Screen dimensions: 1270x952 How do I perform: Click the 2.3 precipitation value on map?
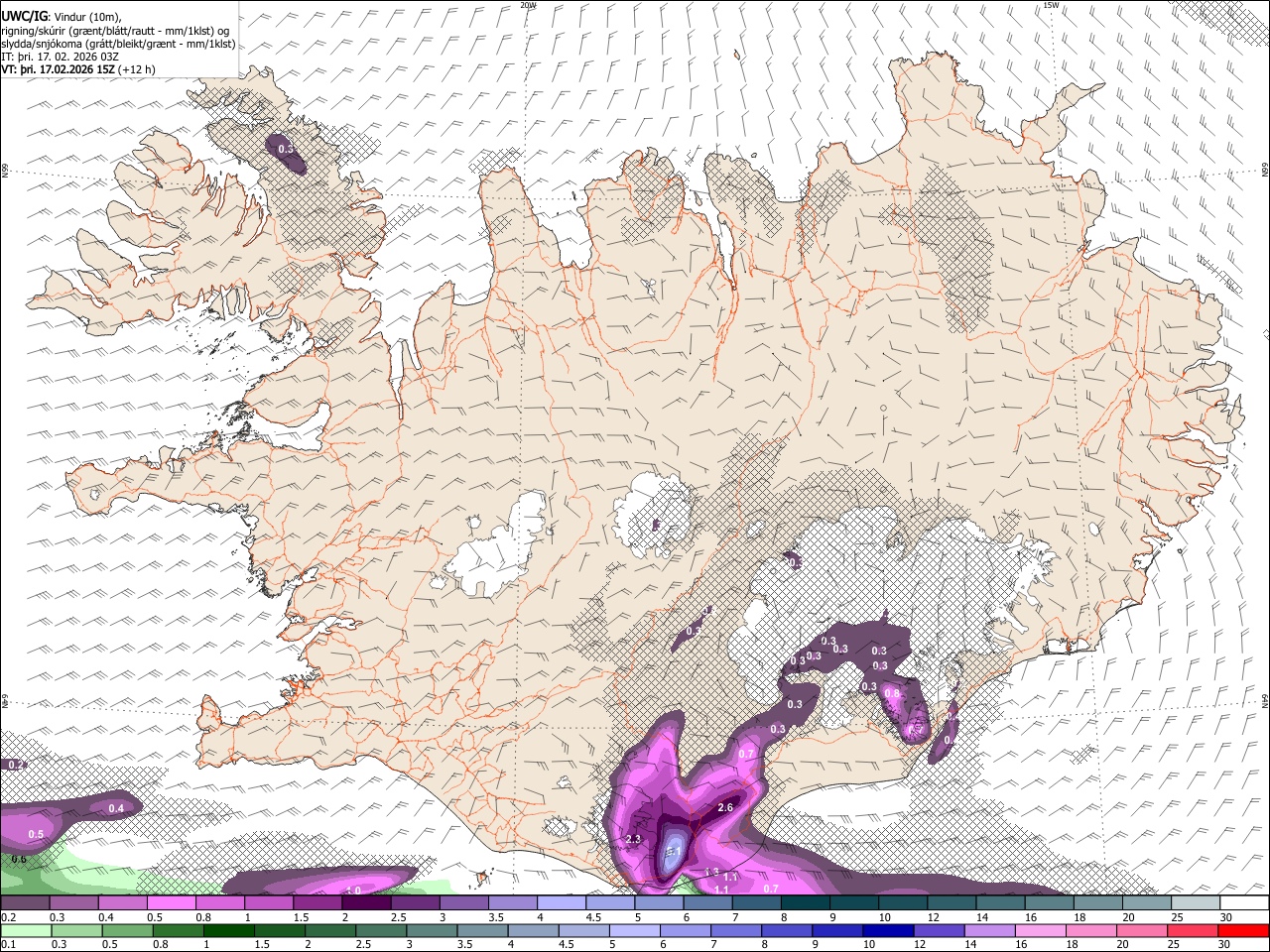[634, 840]
